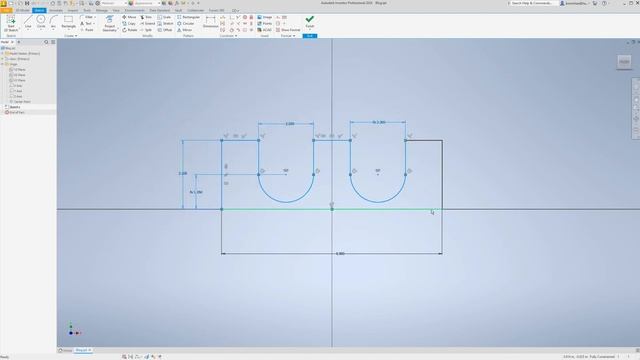The image size is (640, 360).
Task: Select Sketch1 in browser tree
Action: (13, 107)
